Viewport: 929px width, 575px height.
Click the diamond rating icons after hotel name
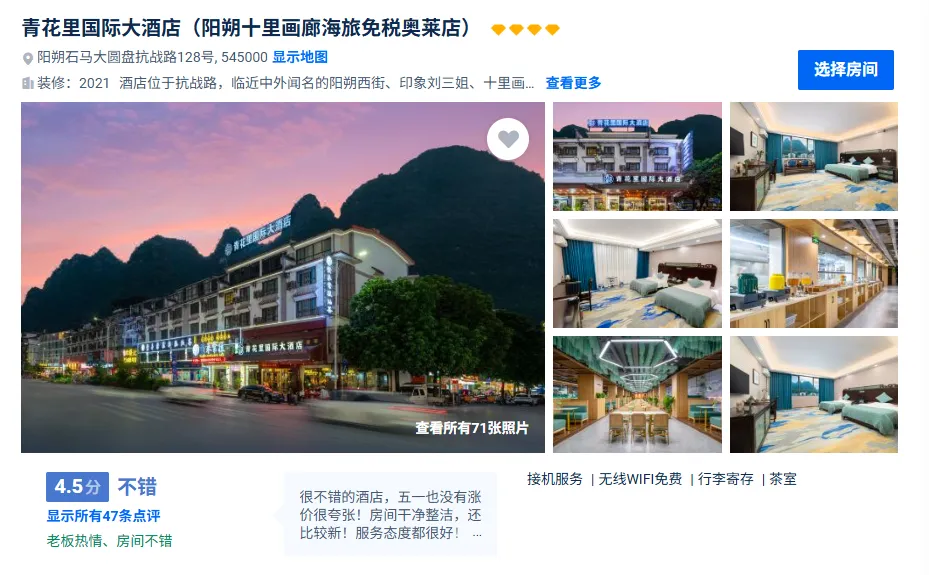[x=525, y=29]
